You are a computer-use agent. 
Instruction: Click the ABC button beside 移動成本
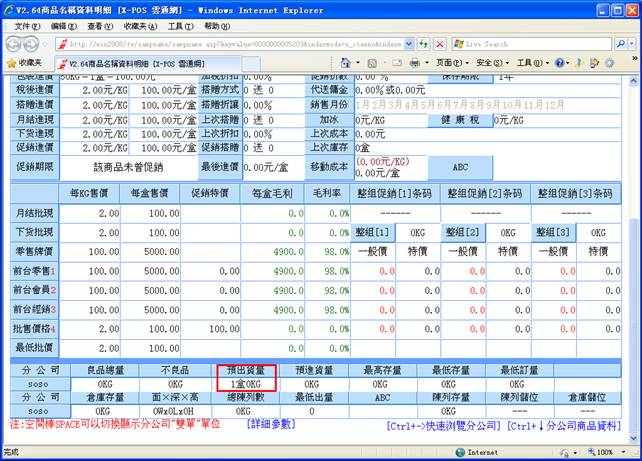(461, 167)
